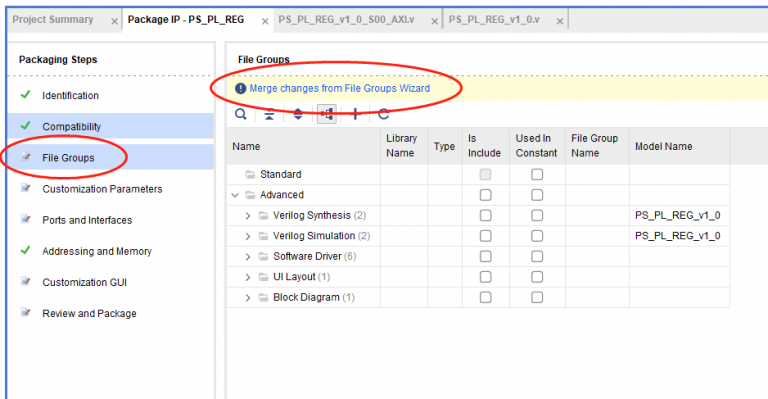Check Is Include box for Block Diagram
Image resolution: width=768 pixels, height=399 pixels.
[x=485, y=297]
